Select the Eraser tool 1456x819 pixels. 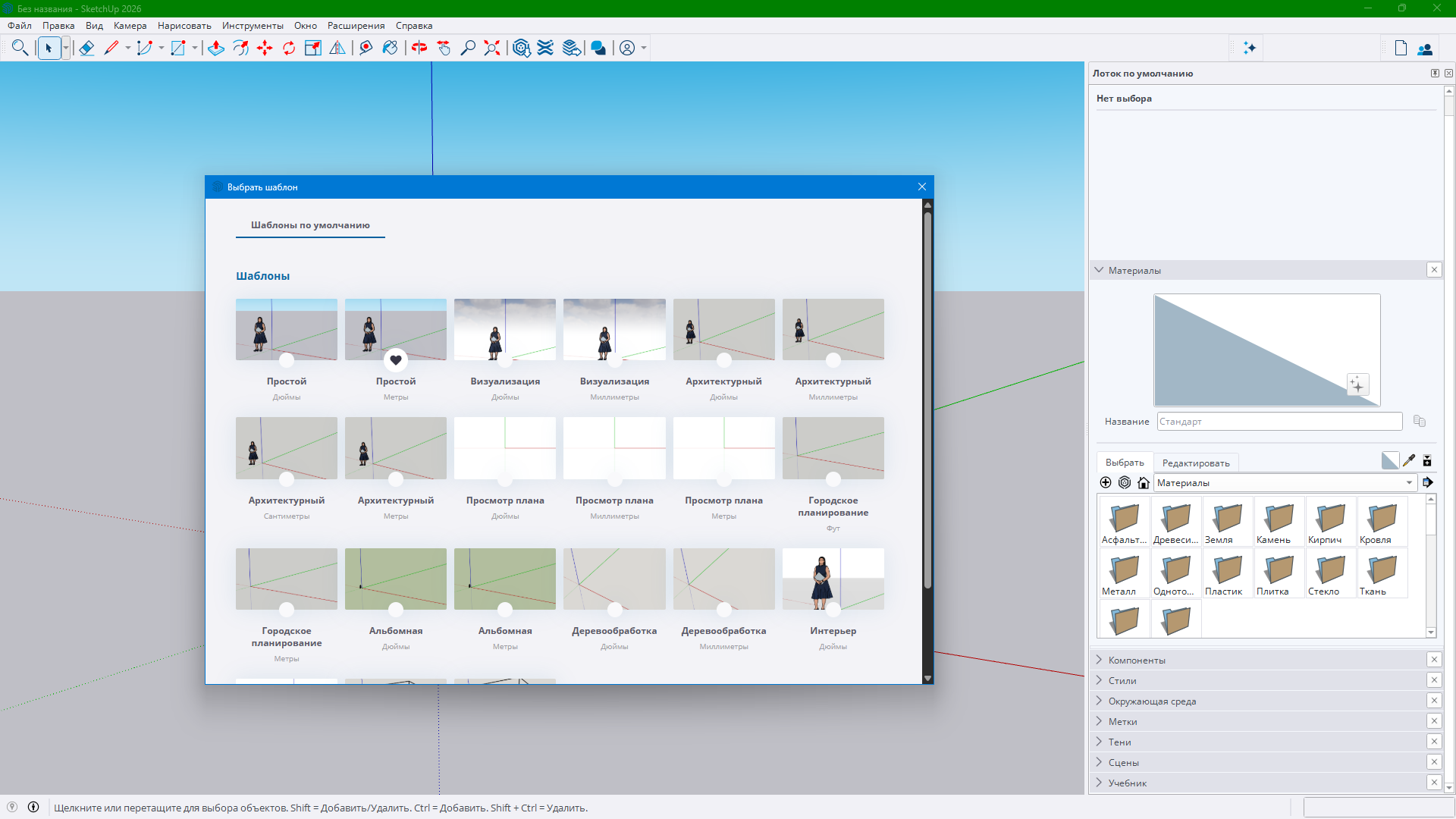pos(86,49)
